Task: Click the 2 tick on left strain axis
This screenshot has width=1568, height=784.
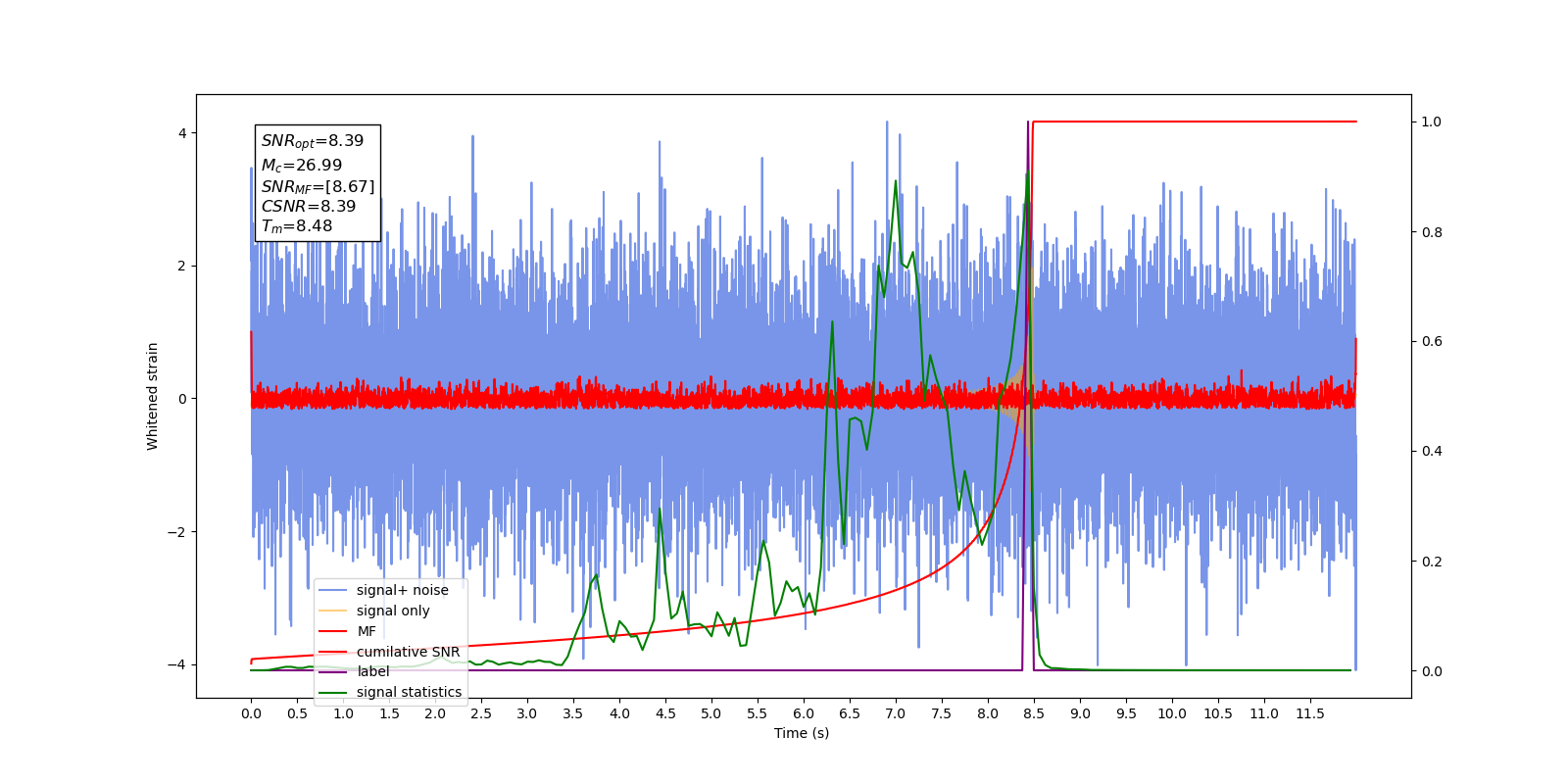Action: point(182,266)
